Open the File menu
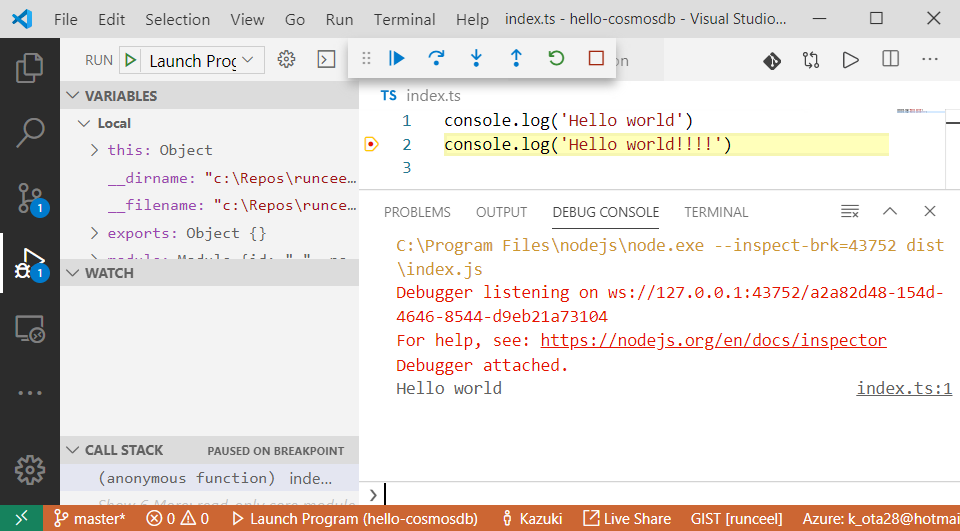This screenshot has height=531, width=960. coord(66,20)
